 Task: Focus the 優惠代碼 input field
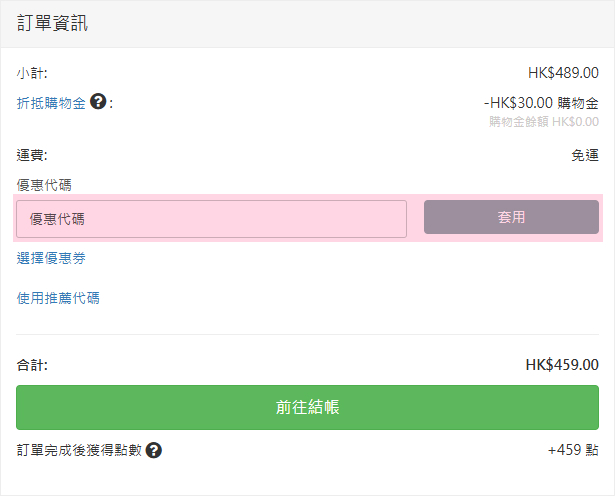click(x=211, y=218)
